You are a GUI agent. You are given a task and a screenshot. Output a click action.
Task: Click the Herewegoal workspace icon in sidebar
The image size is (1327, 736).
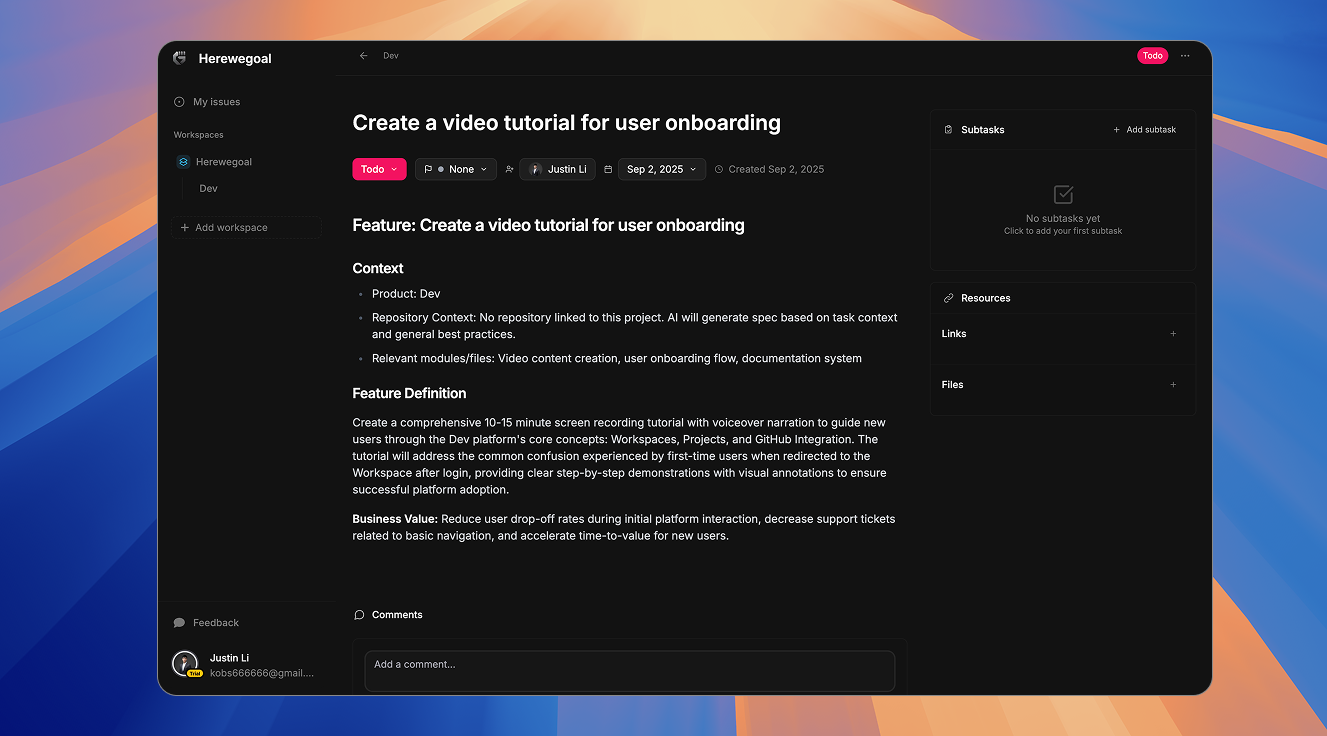coord(183,162)
